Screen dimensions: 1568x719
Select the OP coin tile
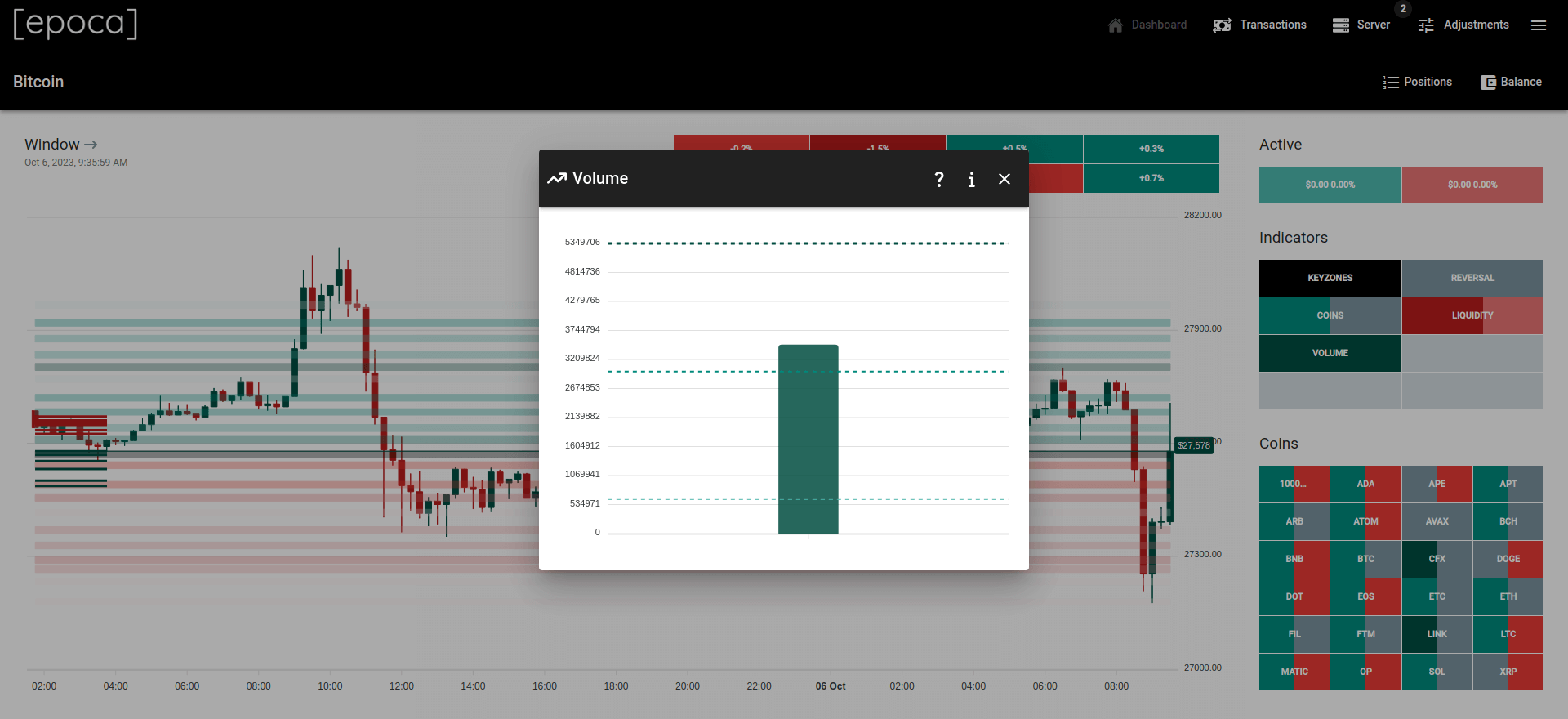pyautogui.click(x=1365, y=672)
